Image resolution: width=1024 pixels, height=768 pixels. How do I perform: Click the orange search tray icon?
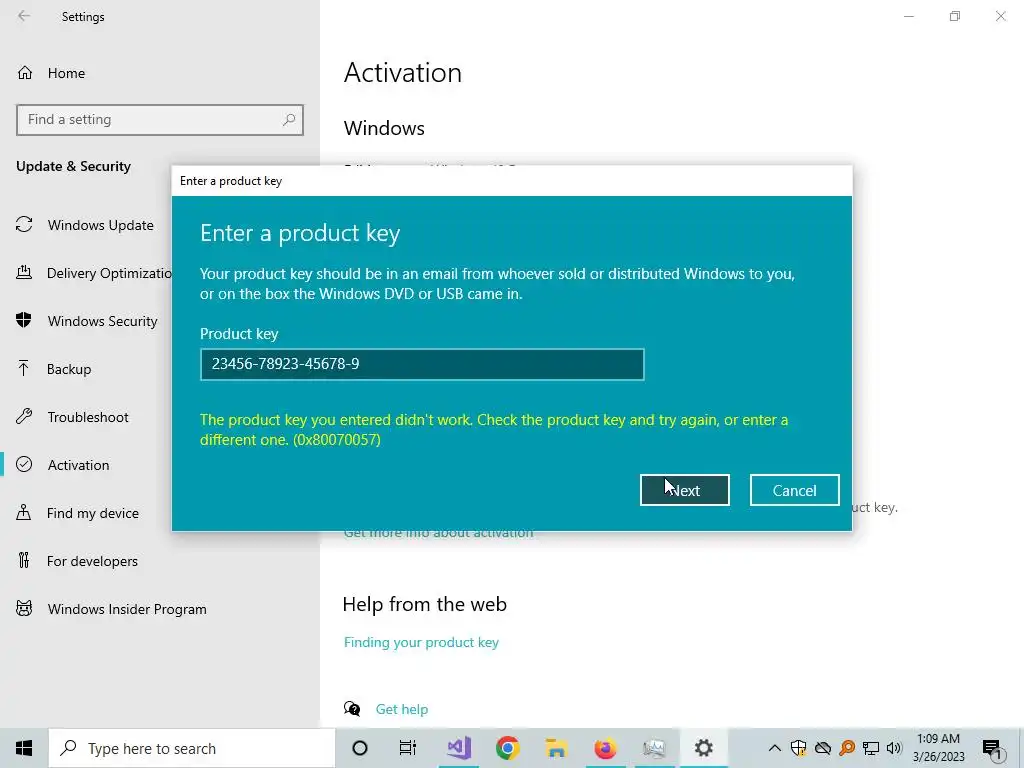coord(847,748)
